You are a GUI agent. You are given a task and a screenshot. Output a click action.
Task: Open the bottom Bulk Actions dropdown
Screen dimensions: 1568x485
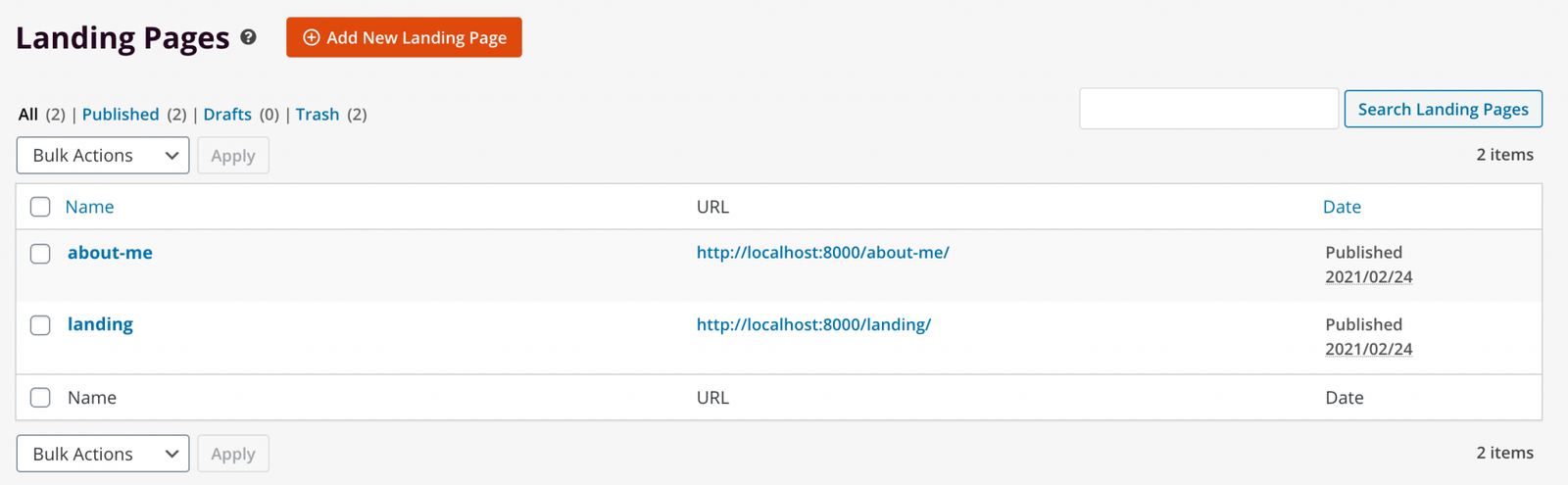pyautogui.click(x=103, y=454)
